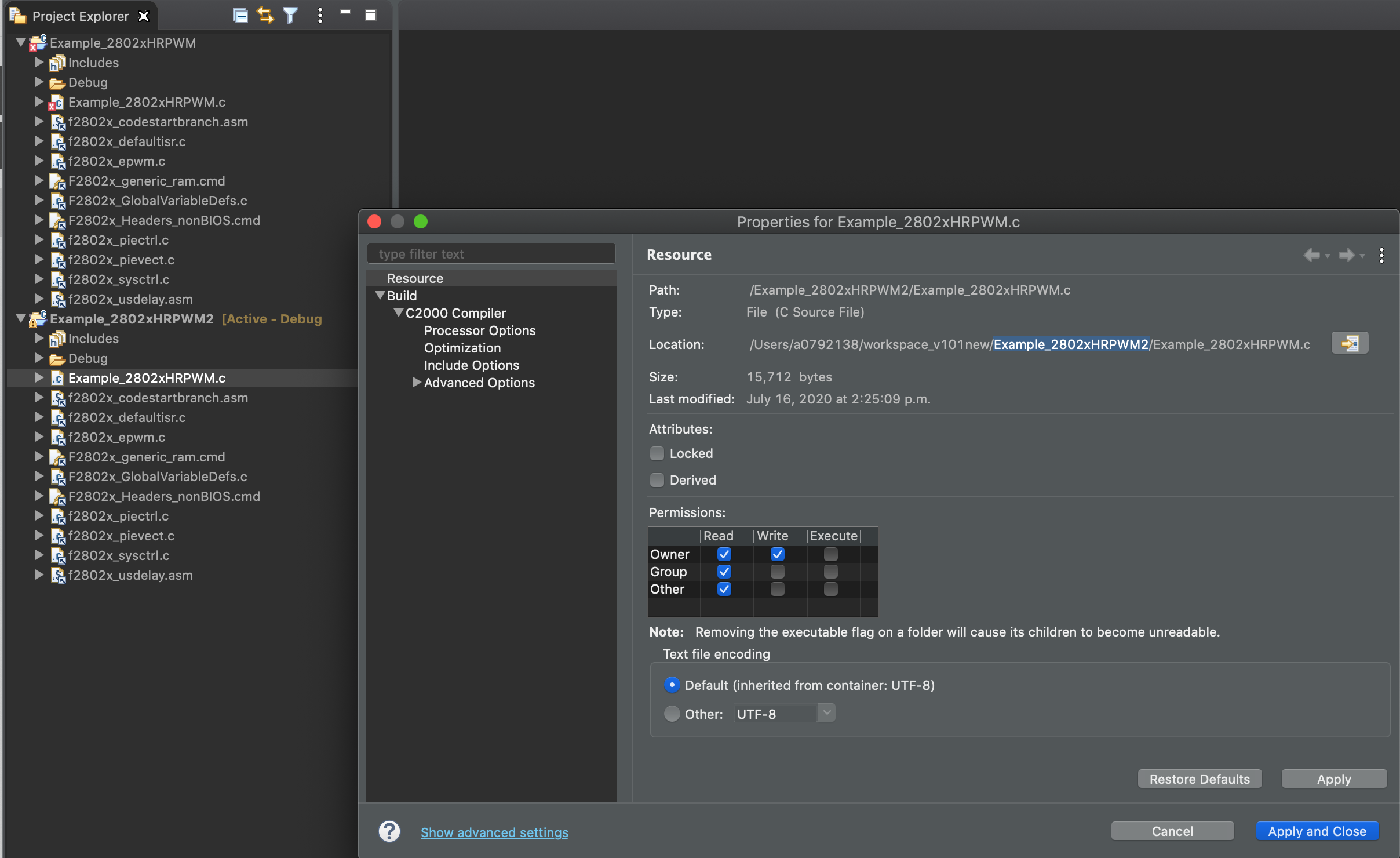Image resolution: width=1400 pixels, height=858 pixels.
Task: Click the back navigation arrow in Properties
Action: point(1312,255)
